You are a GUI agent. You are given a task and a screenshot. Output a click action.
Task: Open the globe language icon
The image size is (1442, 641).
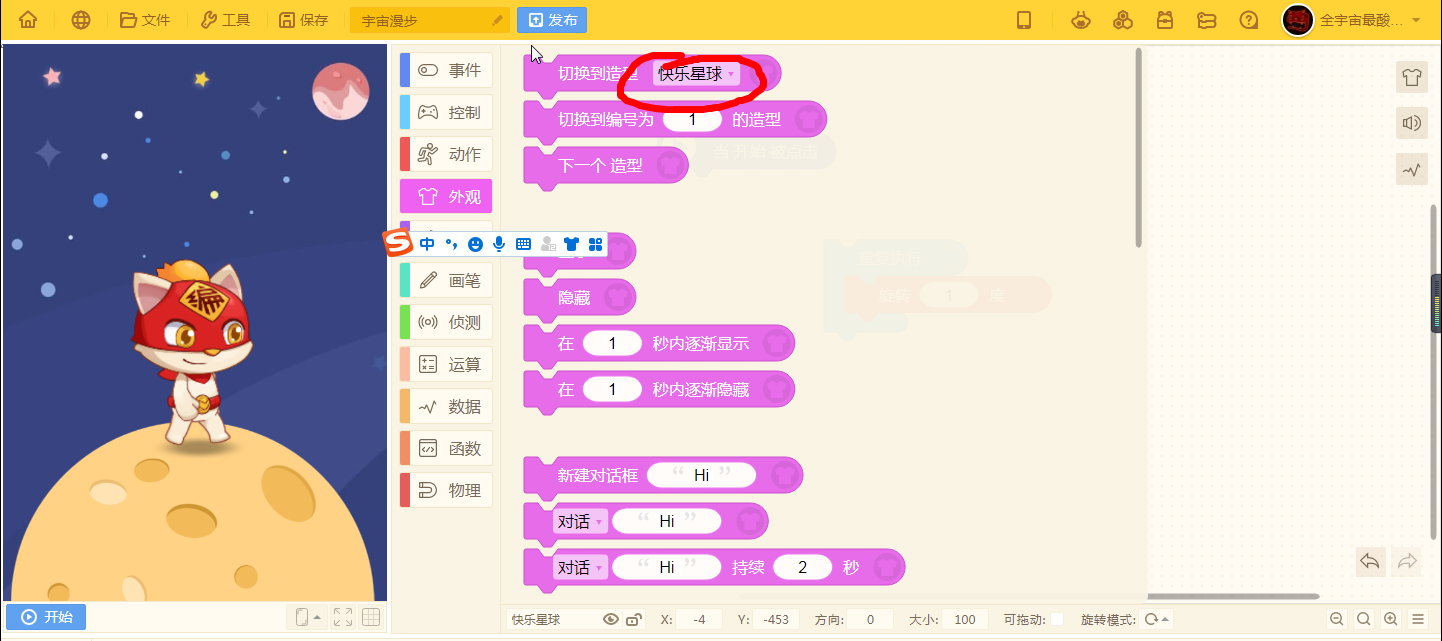coord(82,20)
